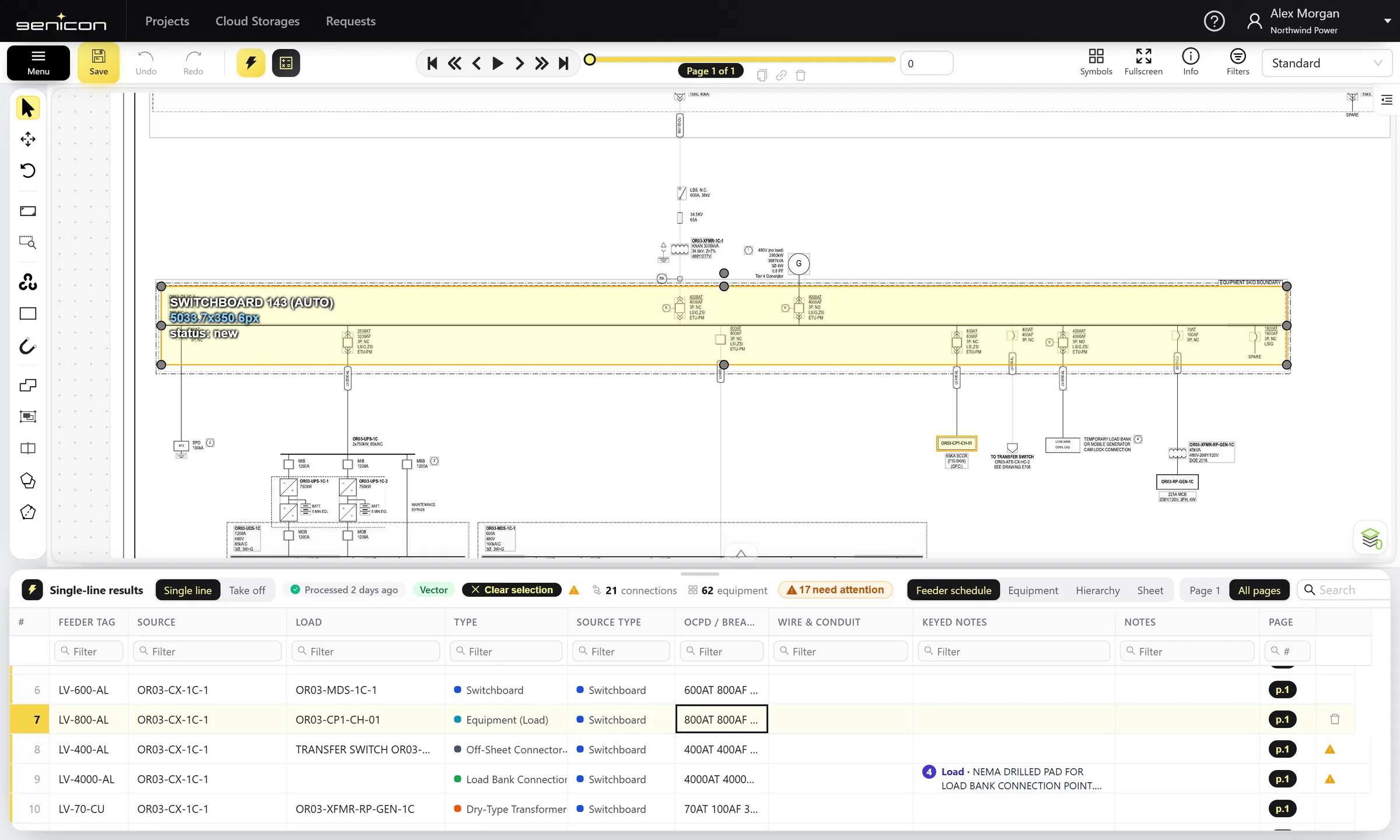Open the split page book tool
Image resolution: width=1400 pixels, height=840 pixels.
tap(27, 448)
